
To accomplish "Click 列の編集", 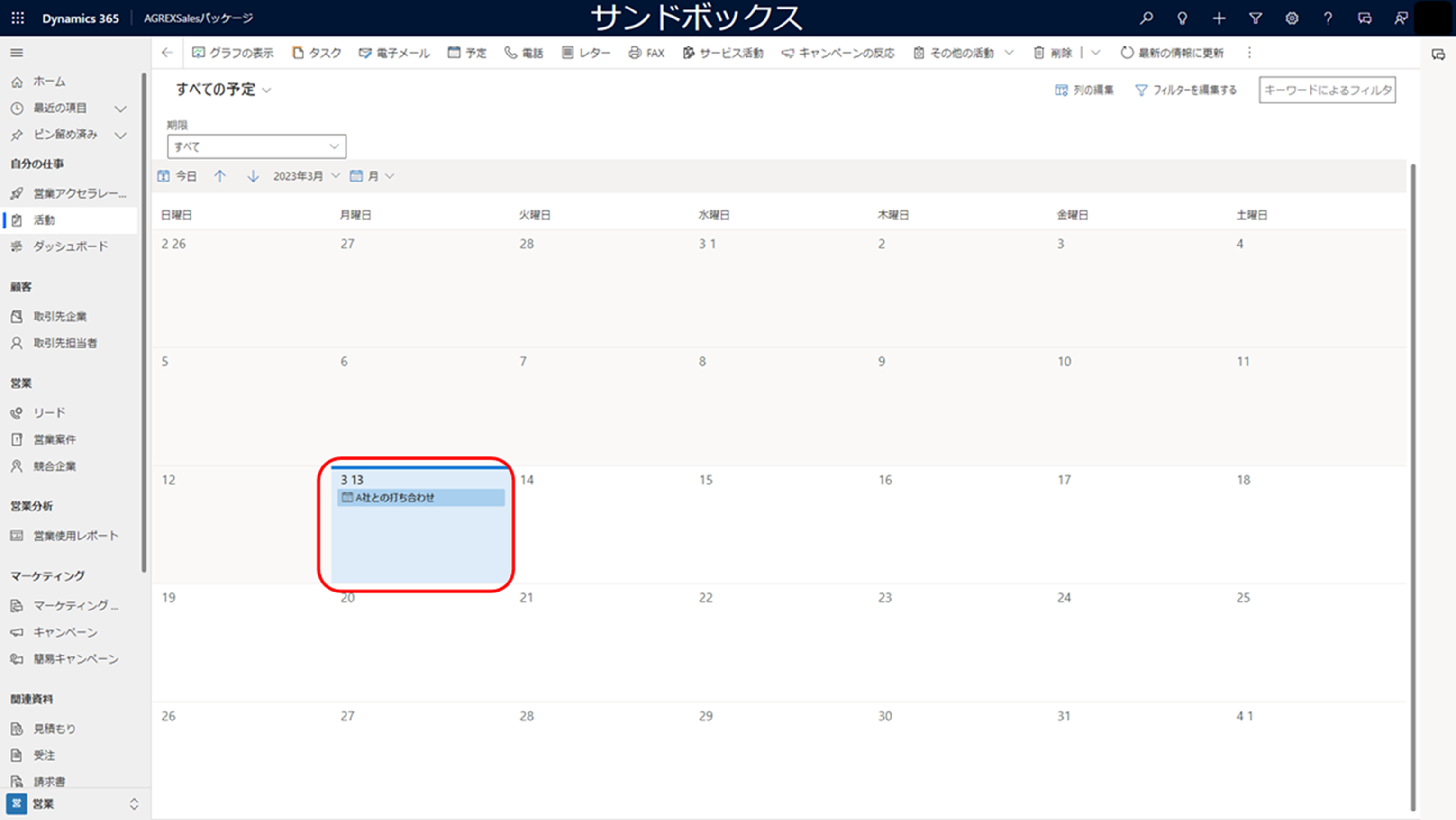I will (x=1084, y=90).
